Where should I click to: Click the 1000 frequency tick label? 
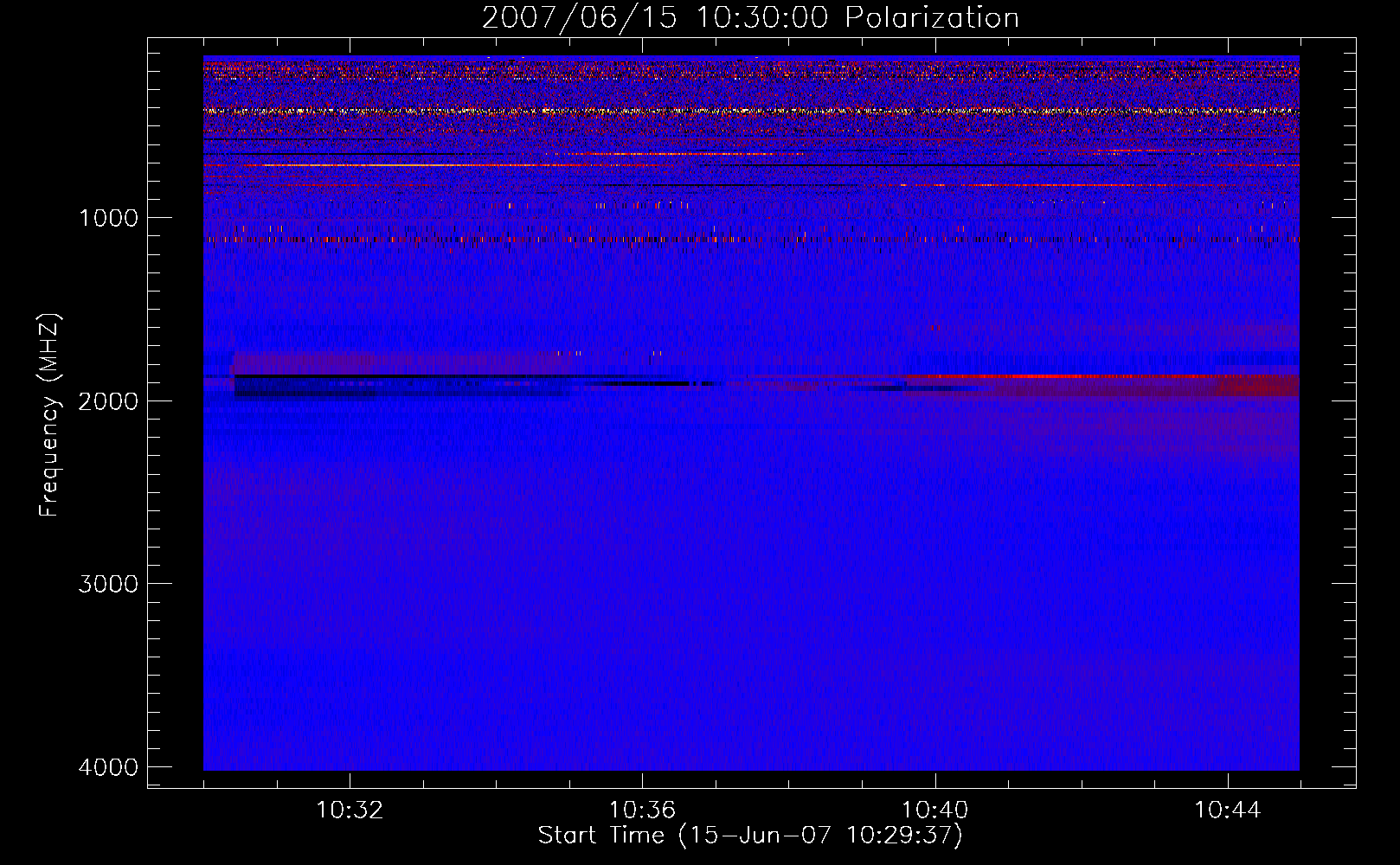click(108, 218)
